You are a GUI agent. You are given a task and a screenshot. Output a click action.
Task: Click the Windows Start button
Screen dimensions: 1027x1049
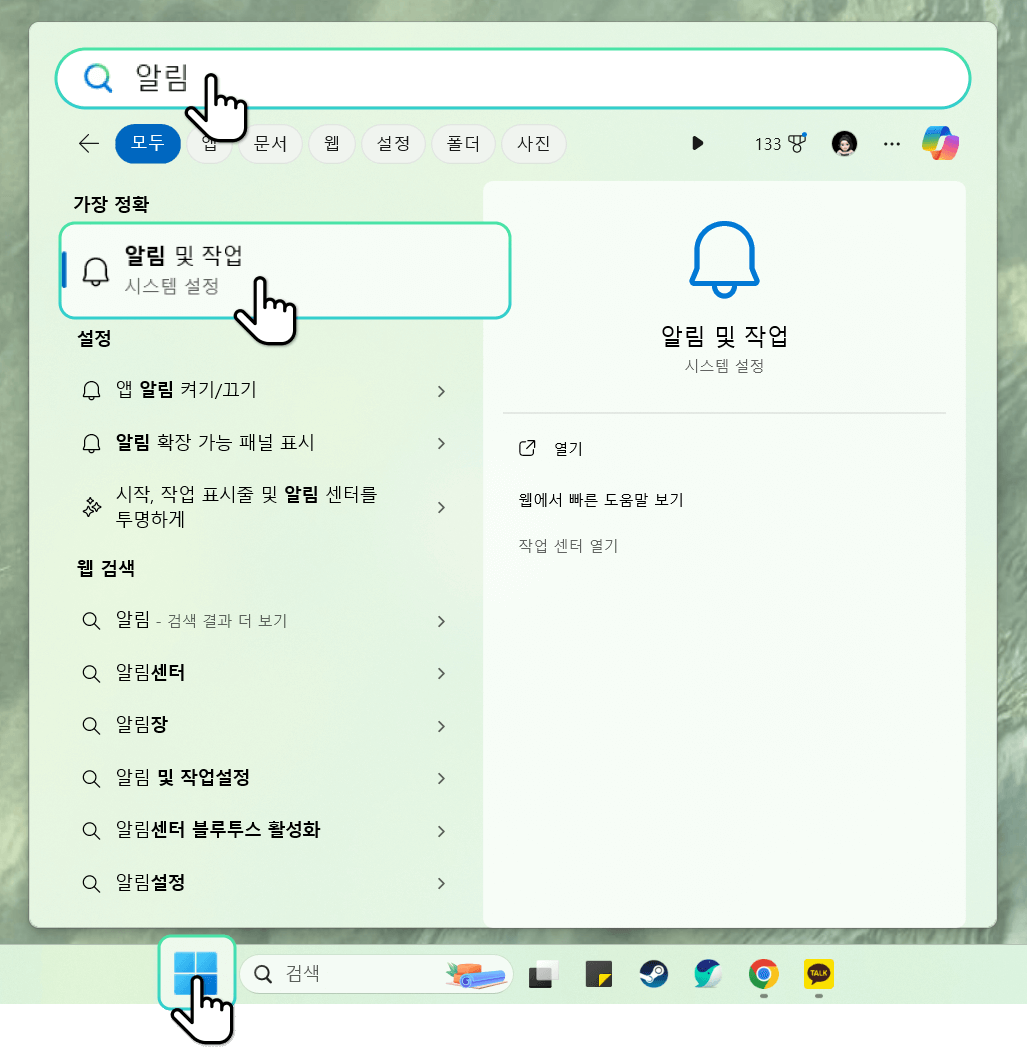coord(197,973)
